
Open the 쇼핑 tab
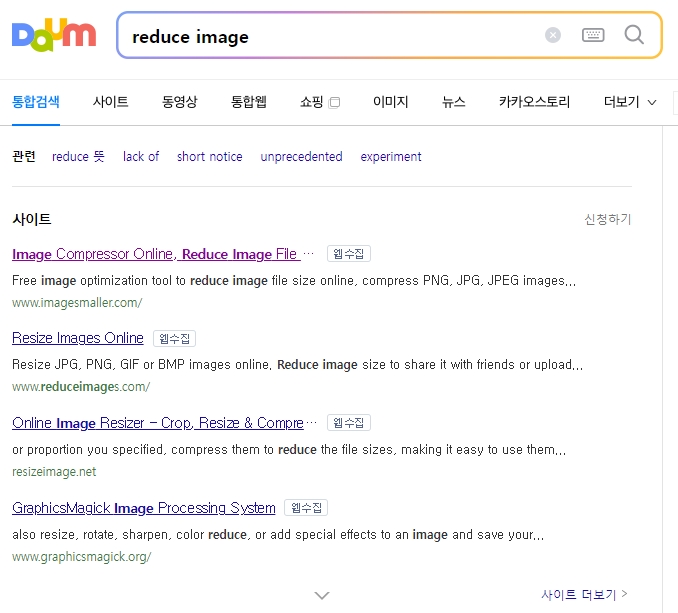tap(312, 102)
